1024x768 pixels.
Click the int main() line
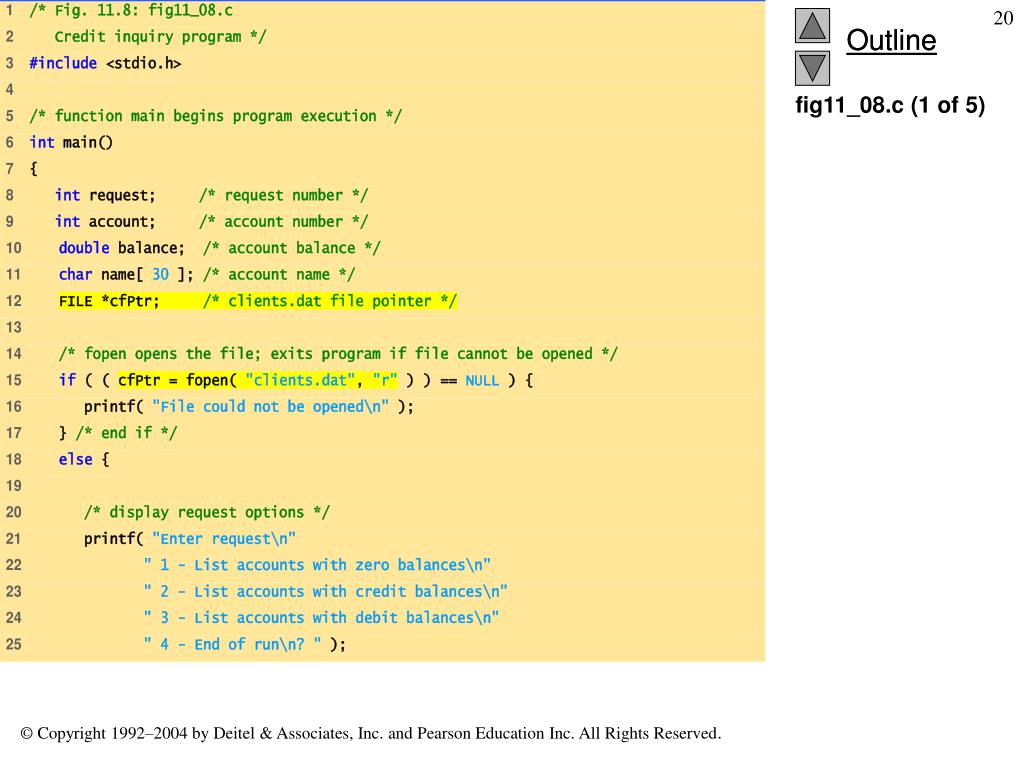point(71,142)
